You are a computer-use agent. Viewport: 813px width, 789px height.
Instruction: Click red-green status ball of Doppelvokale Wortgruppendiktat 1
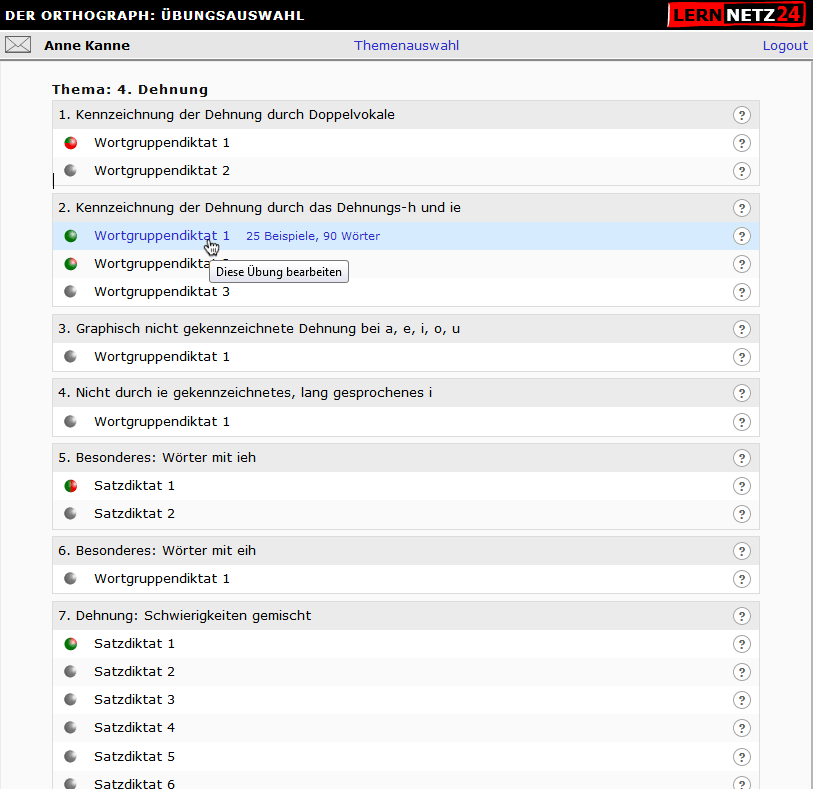[71, 143]
